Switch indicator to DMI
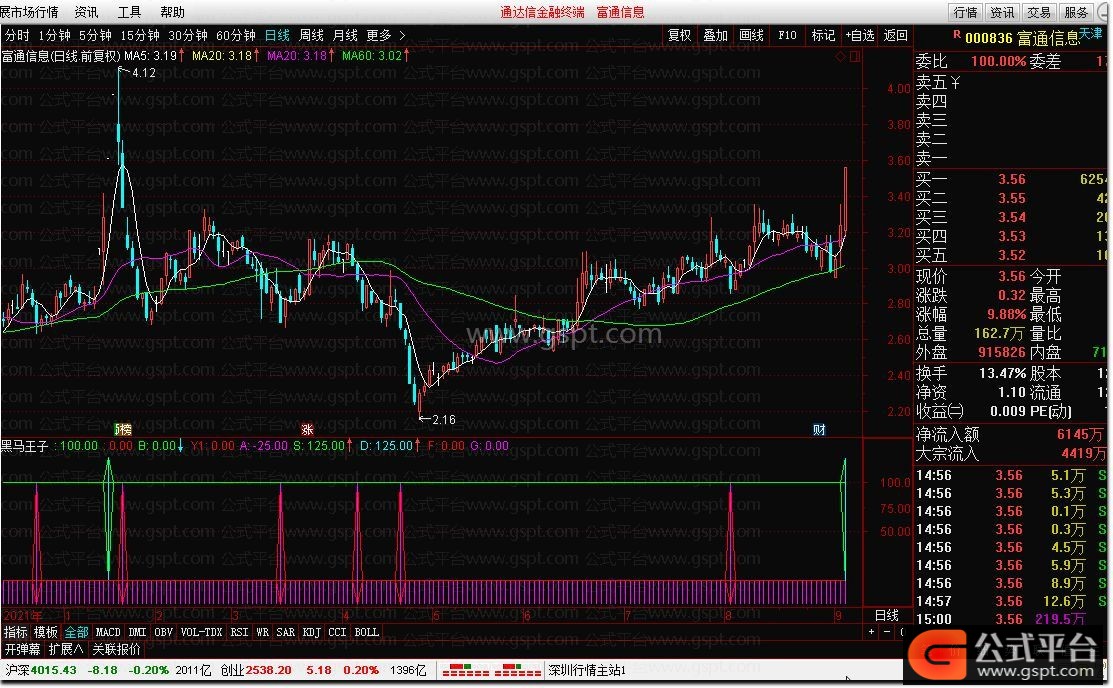Image resolution: width=1113 pixels, height=688 pixels. 138,632
